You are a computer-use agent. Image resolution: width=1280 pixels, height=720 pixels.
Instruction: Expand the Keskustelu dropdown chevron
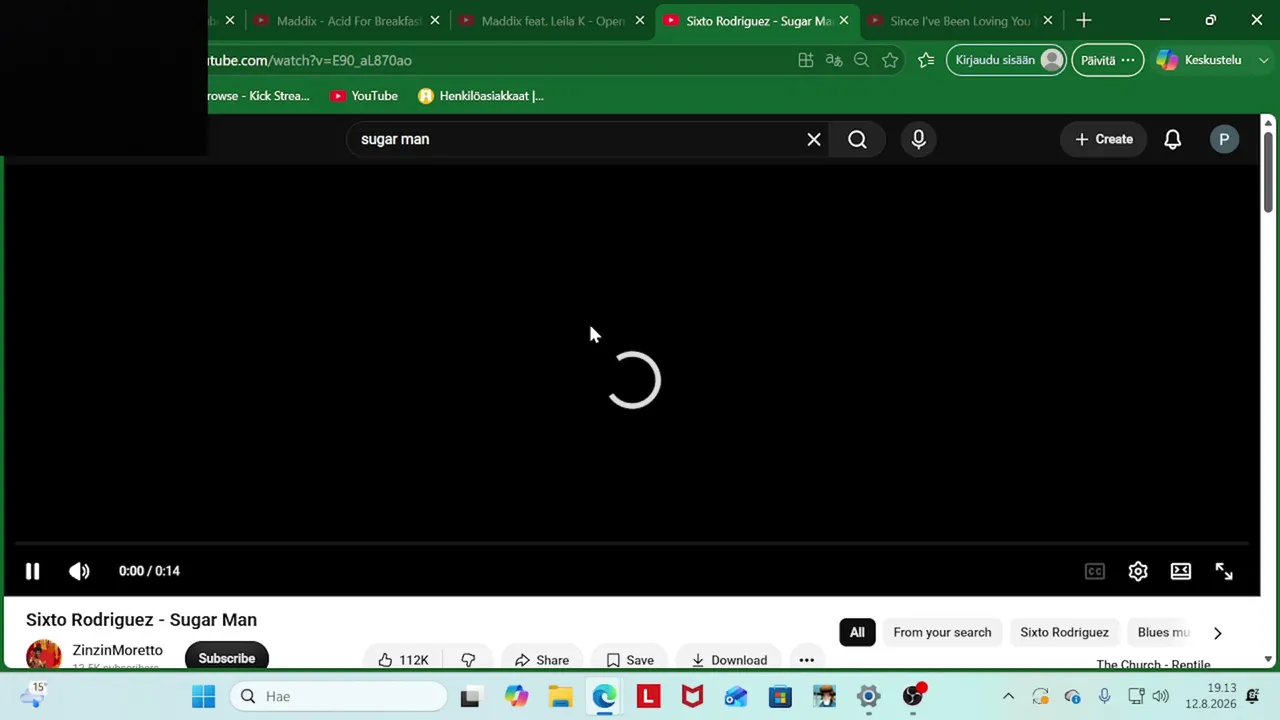(x=1263, y=60)
